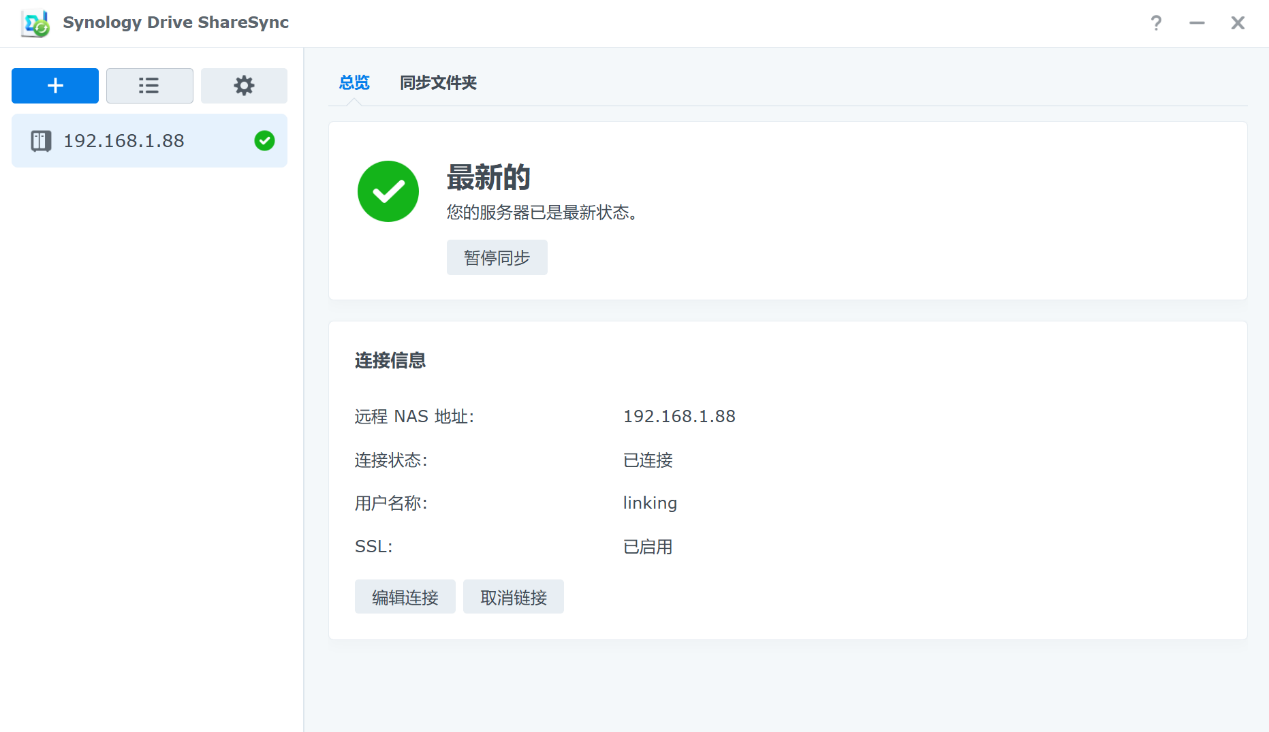Click the 编辑连接 button

click(405, 597)
